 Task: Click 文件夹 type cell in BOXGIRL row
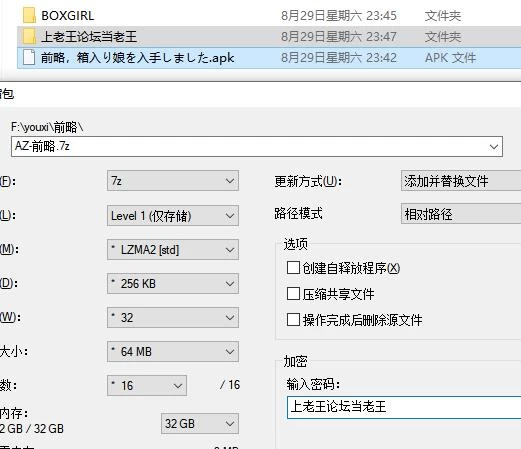443,16
